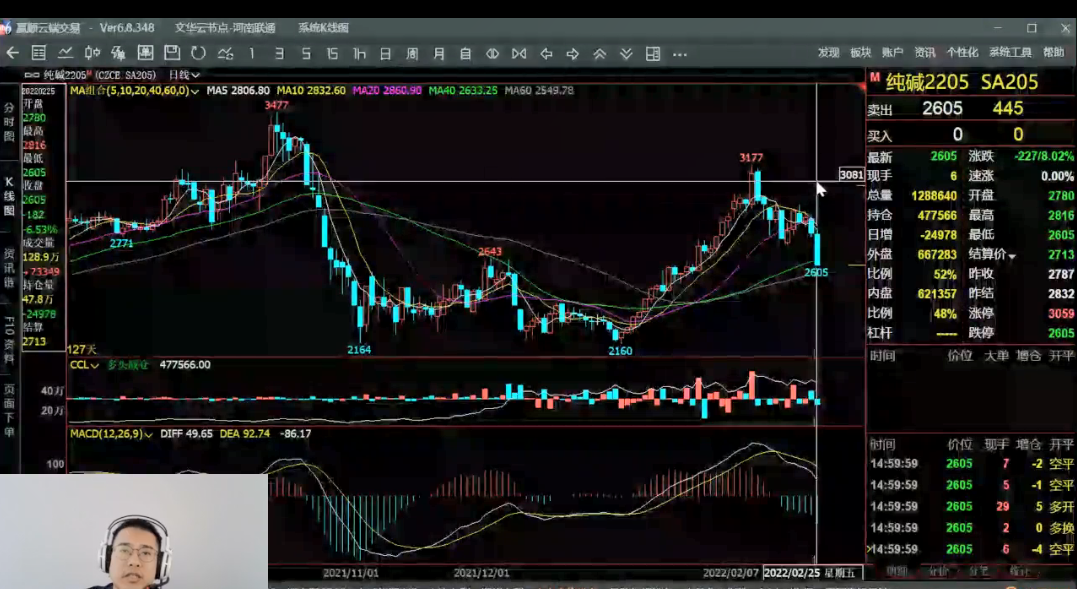Switch to the time-sharing line chart icon

click(66, 53)
